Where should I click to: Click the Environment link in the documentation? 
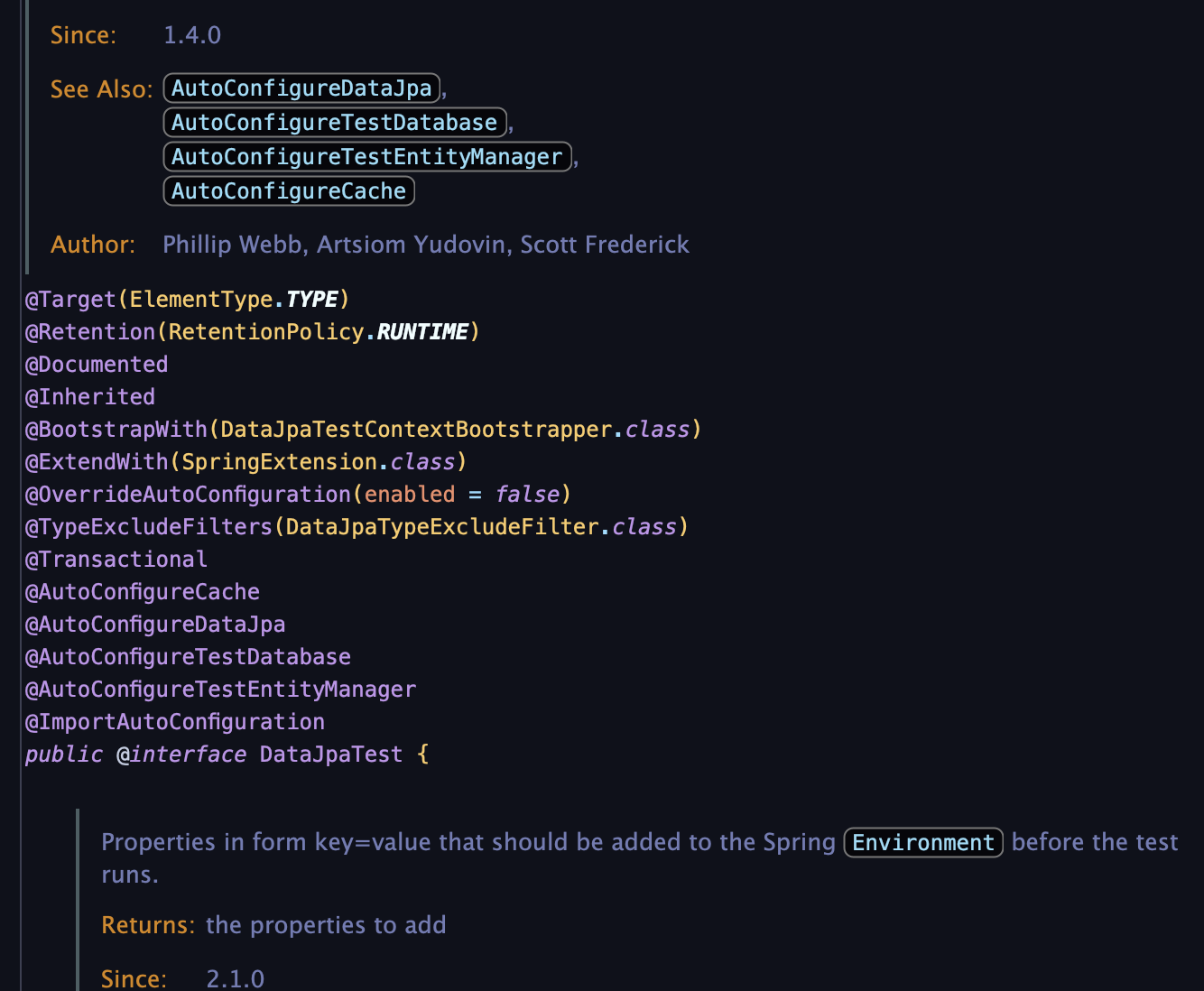pos(922,843)
